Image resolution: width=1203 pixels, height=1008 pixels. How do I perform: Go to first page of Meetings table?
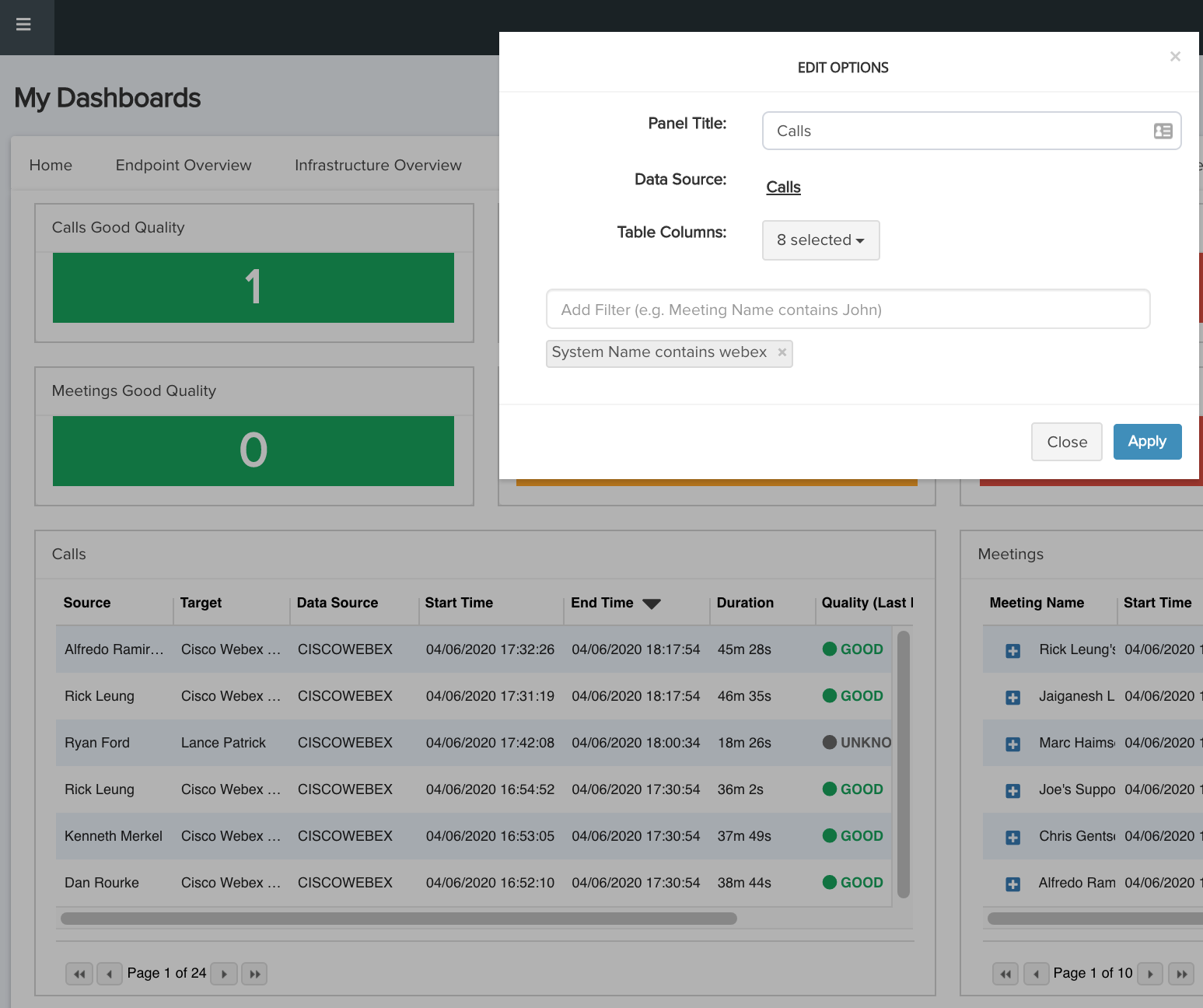point(1006,974)
